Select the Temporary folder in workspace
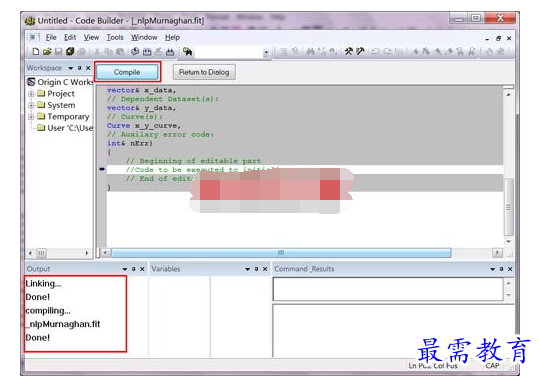 pos(63,117)
